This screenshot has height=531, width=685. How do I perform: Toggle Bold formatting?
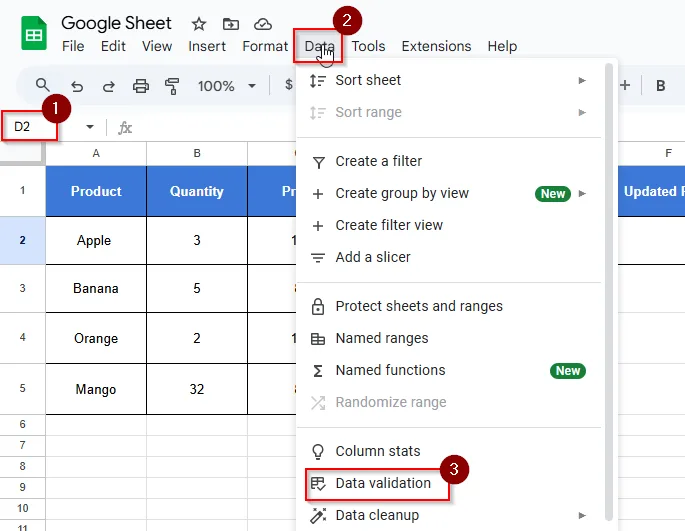point(661,86)
